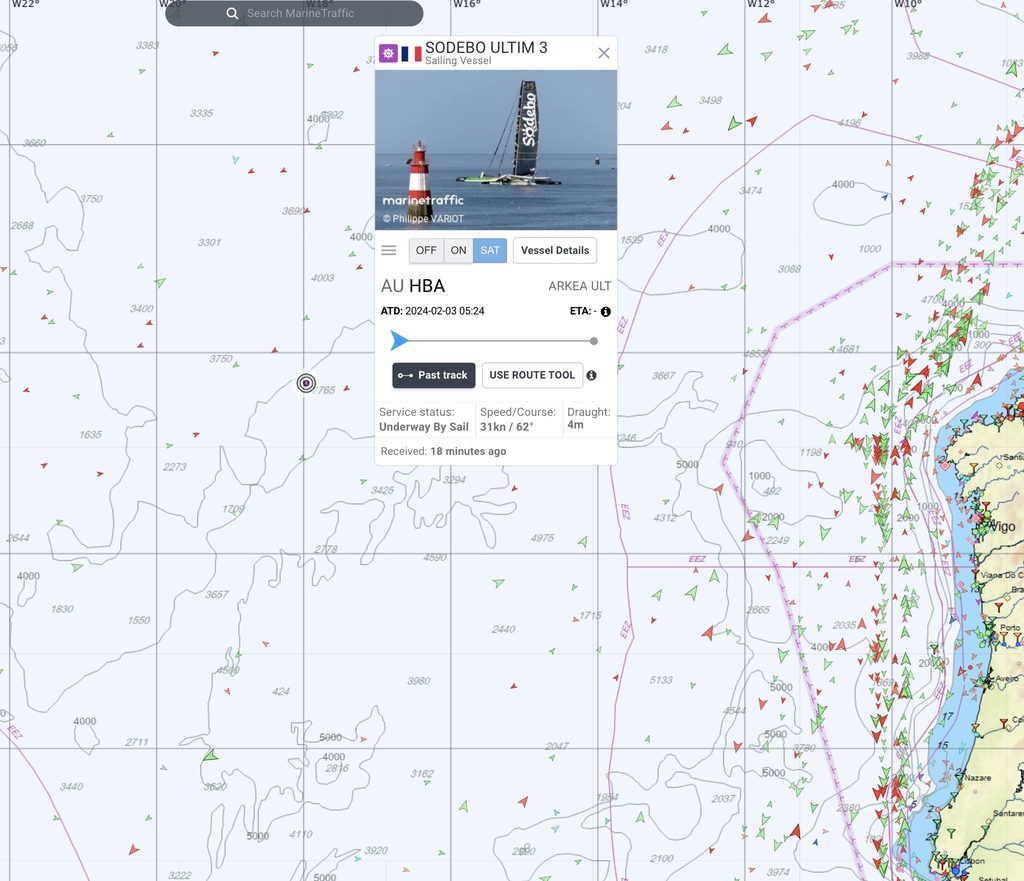The width and height of the screenshot is (1024, 881).
Task: Click the Nazare label on the map
Action: (x=978, y=778)
